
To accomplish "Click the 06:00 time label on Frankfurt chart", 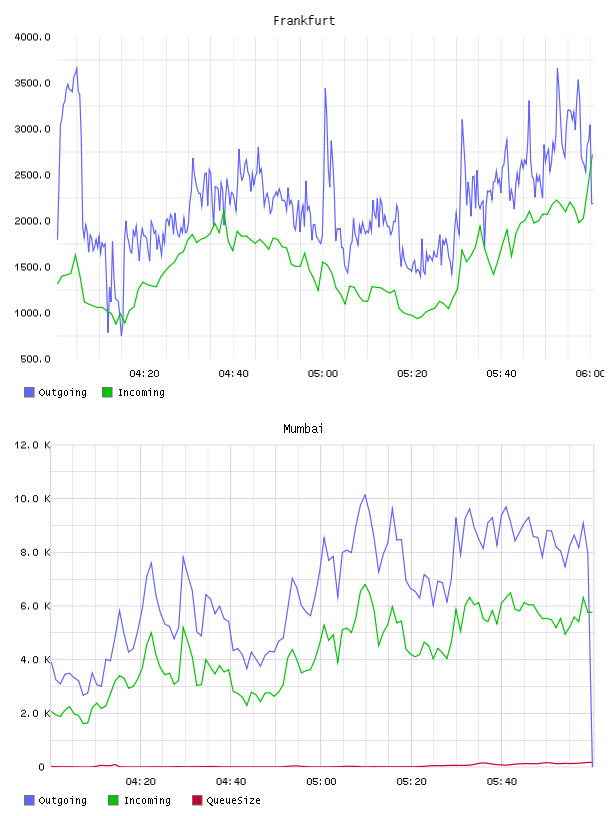I will (590, 374).
